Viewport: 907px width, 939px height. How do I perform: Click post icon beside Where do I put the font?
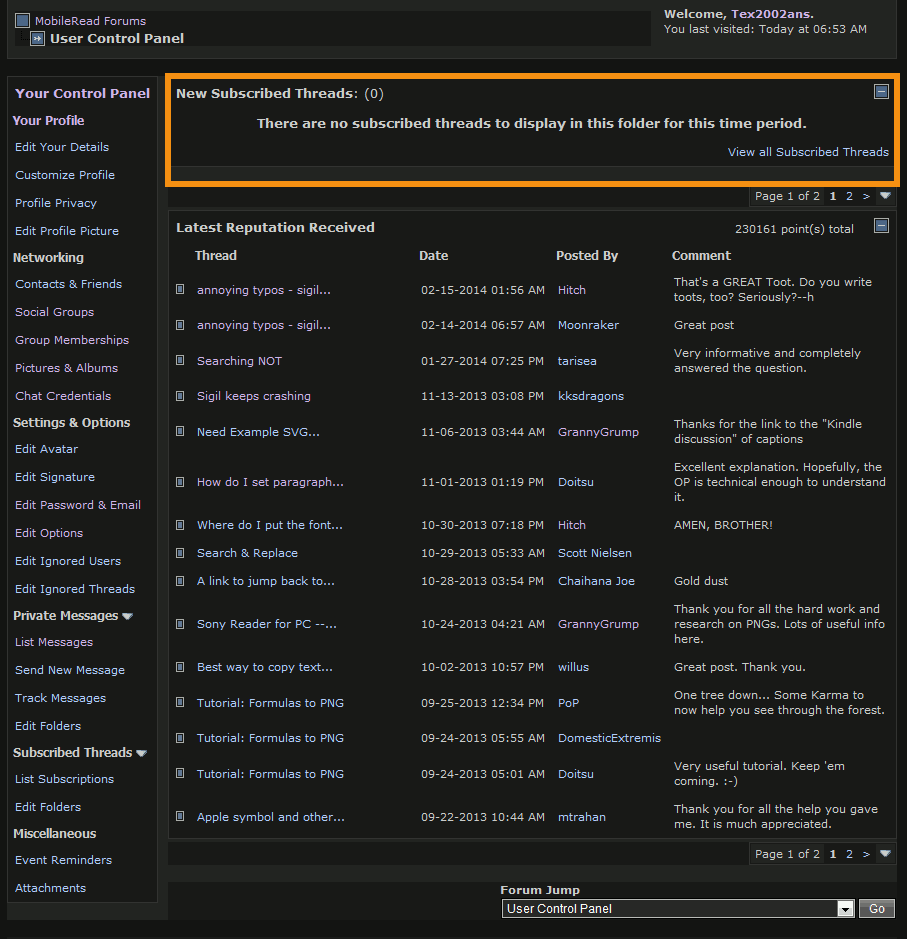pyautogui.click(x=180, y=525)
